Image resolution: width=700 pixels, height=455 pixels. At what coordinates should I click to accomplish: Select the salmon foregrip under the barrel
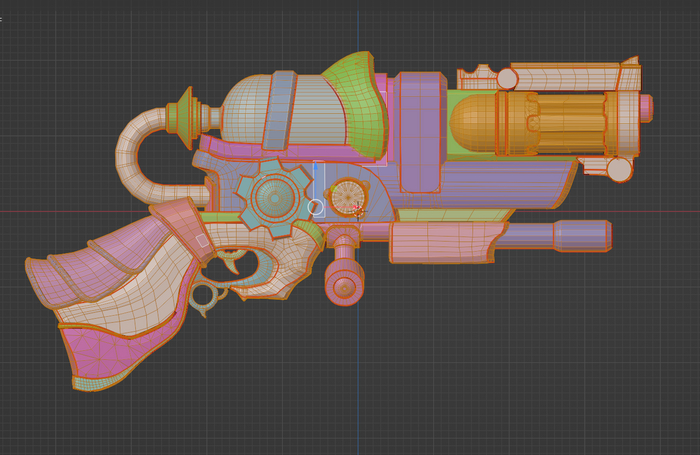(x=440, y=242)
